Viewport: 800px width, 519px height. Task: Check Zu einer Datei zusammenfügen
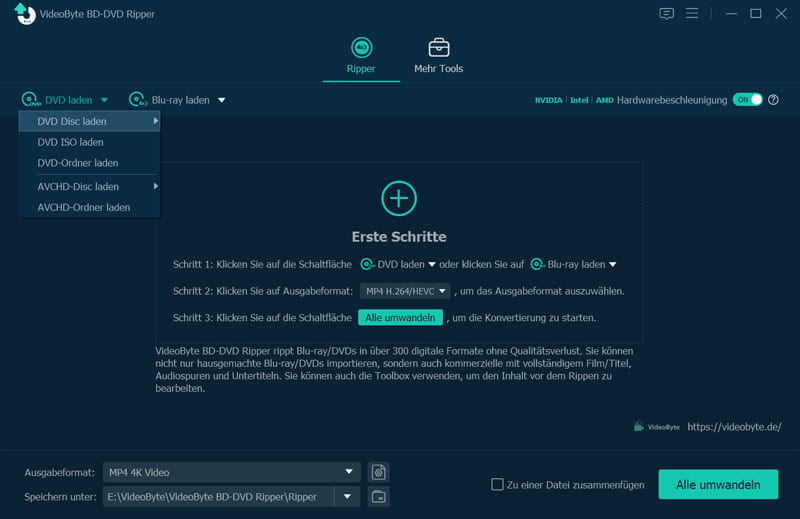[497, 485]
